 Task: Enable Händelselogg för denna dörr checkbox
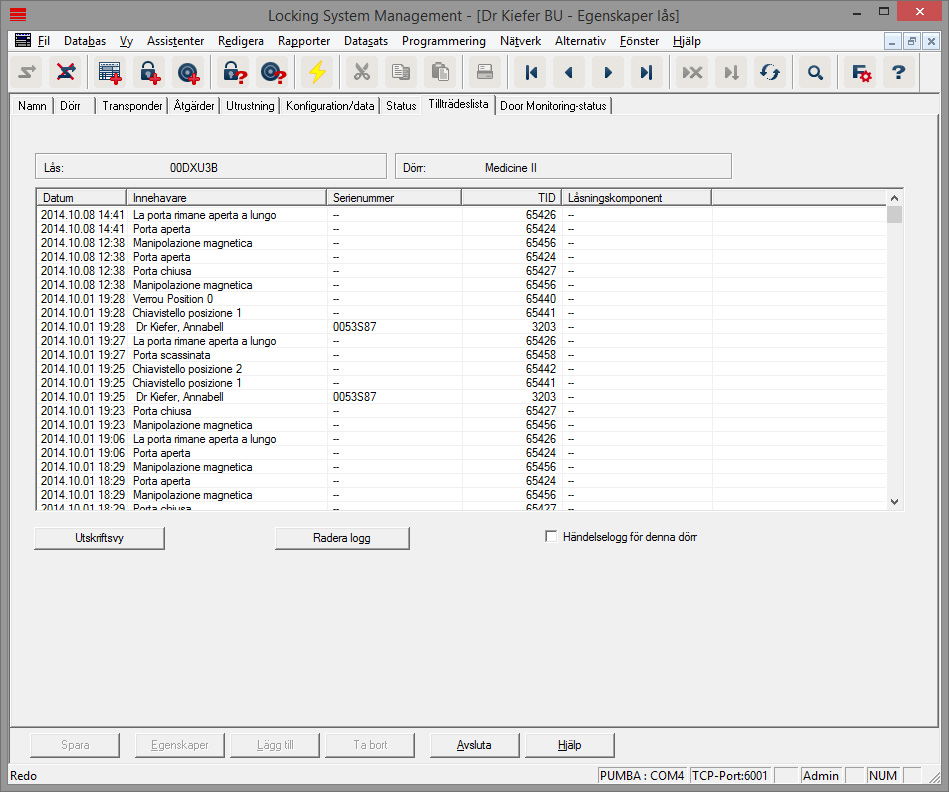coord(551,537)
